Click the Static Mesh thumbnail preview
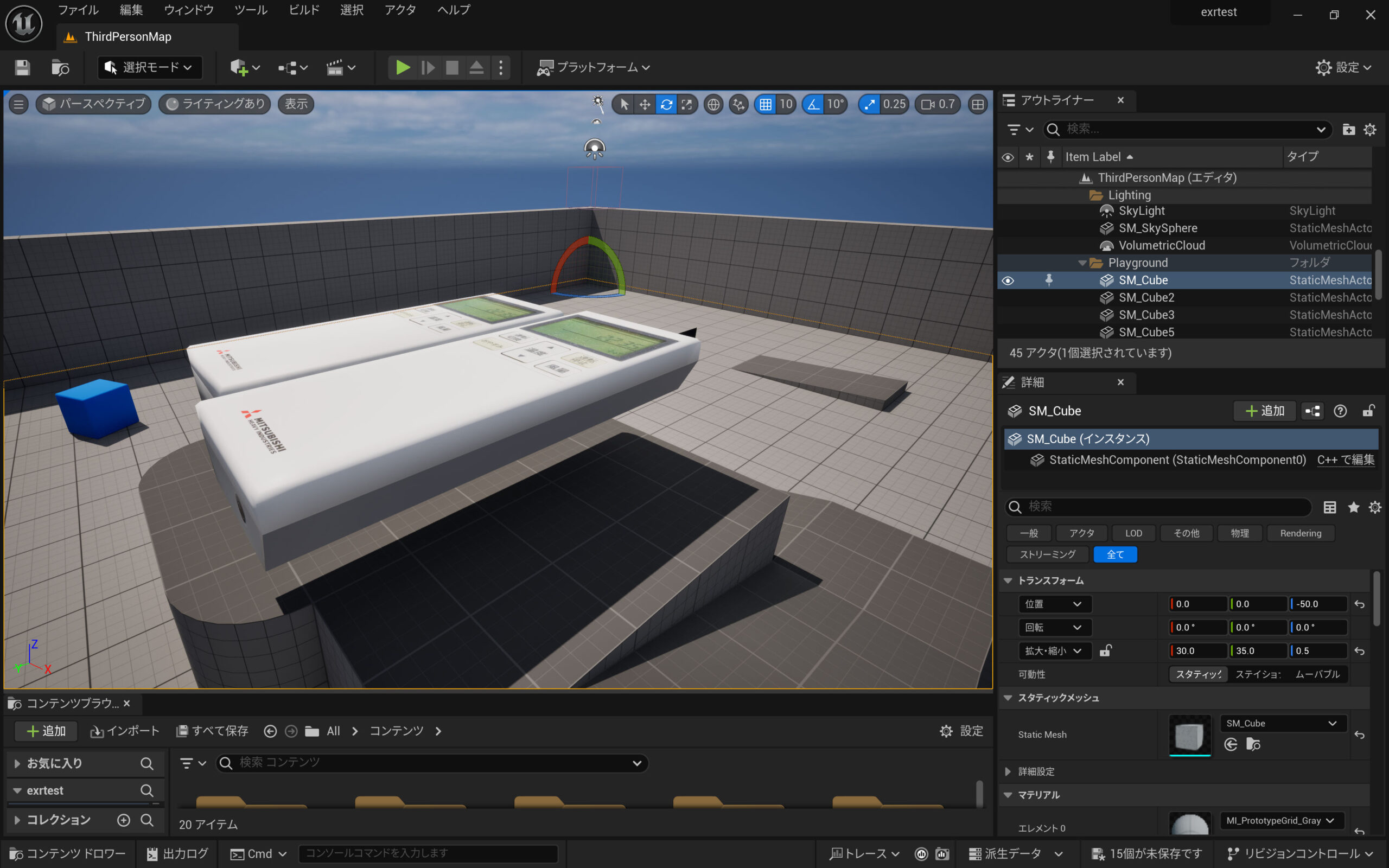The image size is (1389, 868). click(x=1189, y=735)
